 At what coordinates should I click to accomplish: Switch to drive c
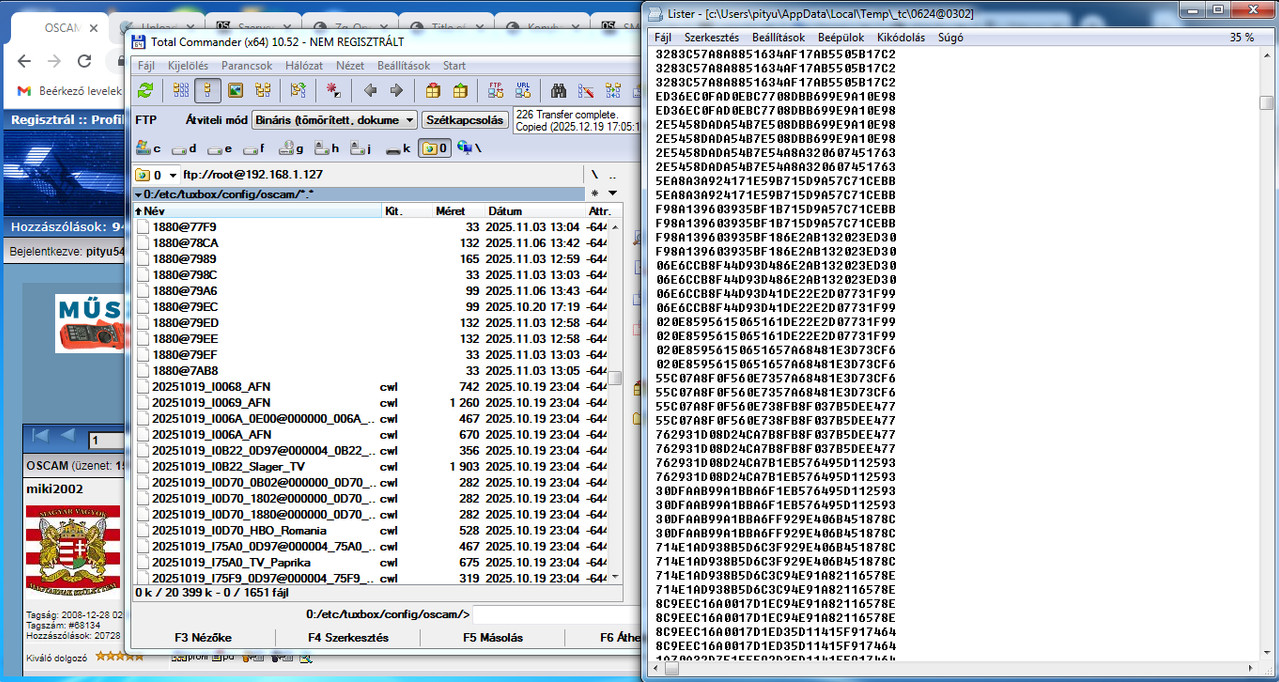[149, 148]
